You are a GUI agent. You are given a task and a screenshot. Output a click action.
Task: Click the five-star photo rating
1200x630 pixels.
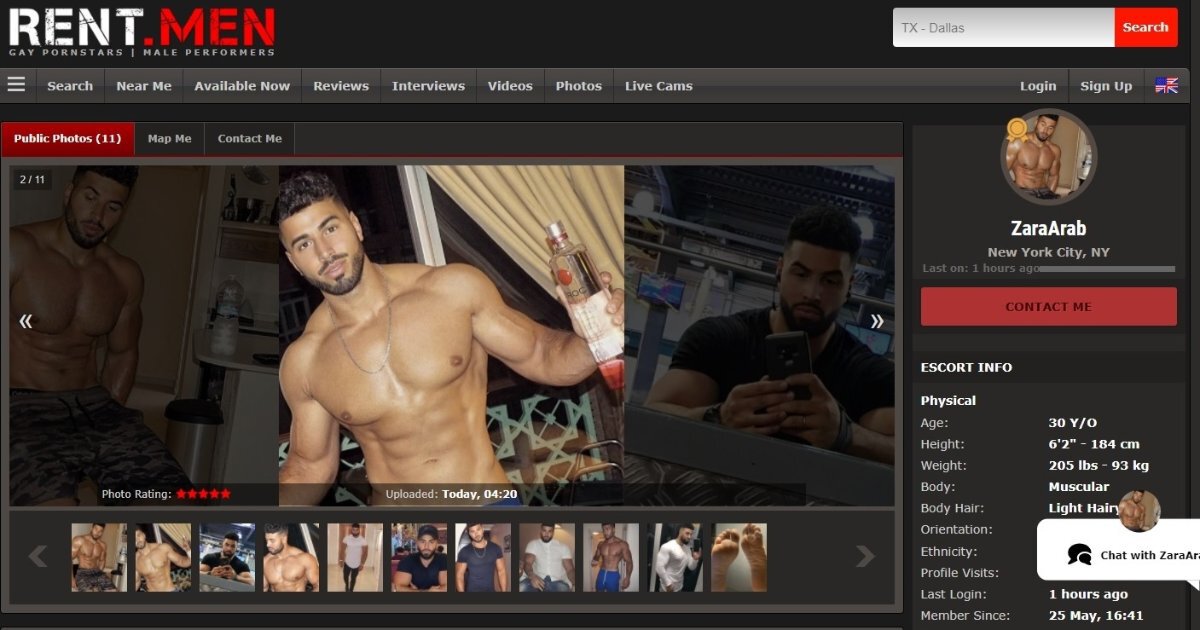pyautogui.click(x=204, y=494)
